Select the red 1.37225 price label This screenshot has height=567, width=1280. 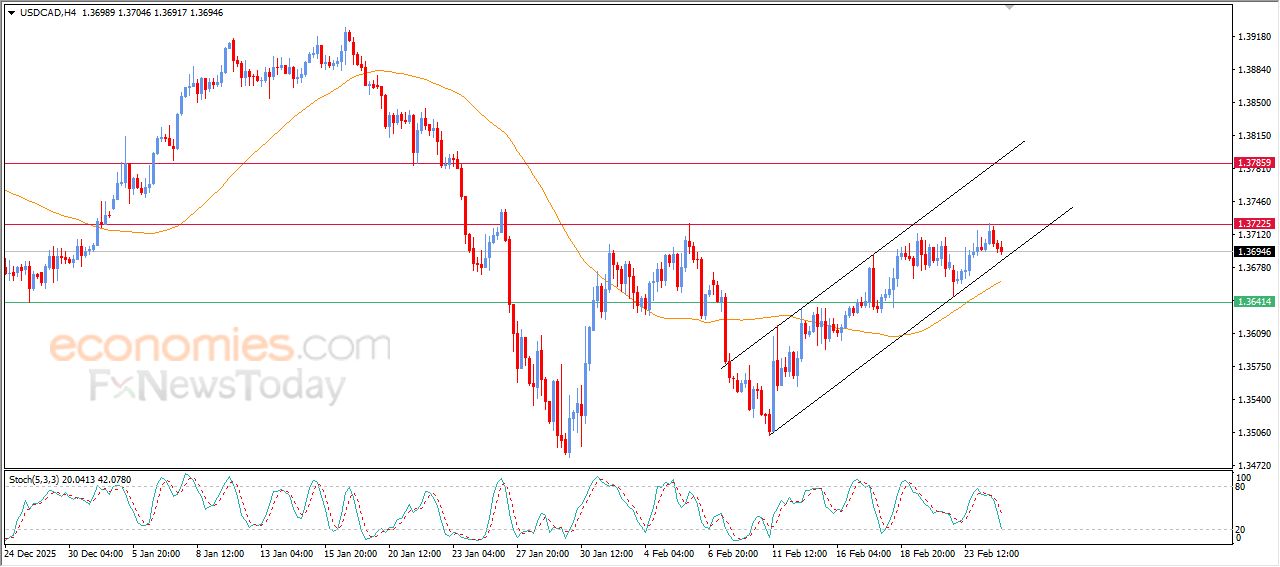[1254, 224]
